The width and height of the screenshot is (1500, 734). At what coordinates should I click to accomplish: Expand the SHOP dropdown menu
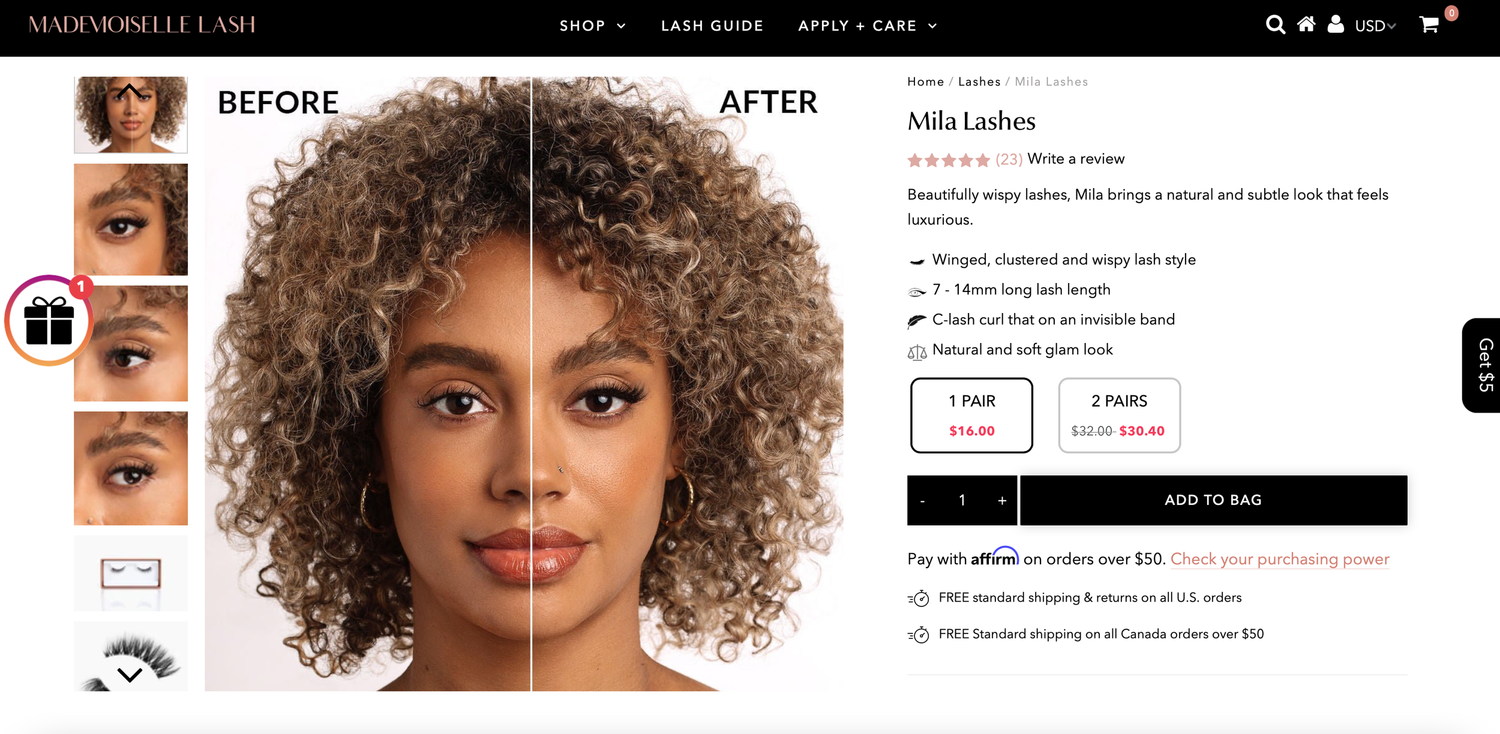[x=593, y=26]
